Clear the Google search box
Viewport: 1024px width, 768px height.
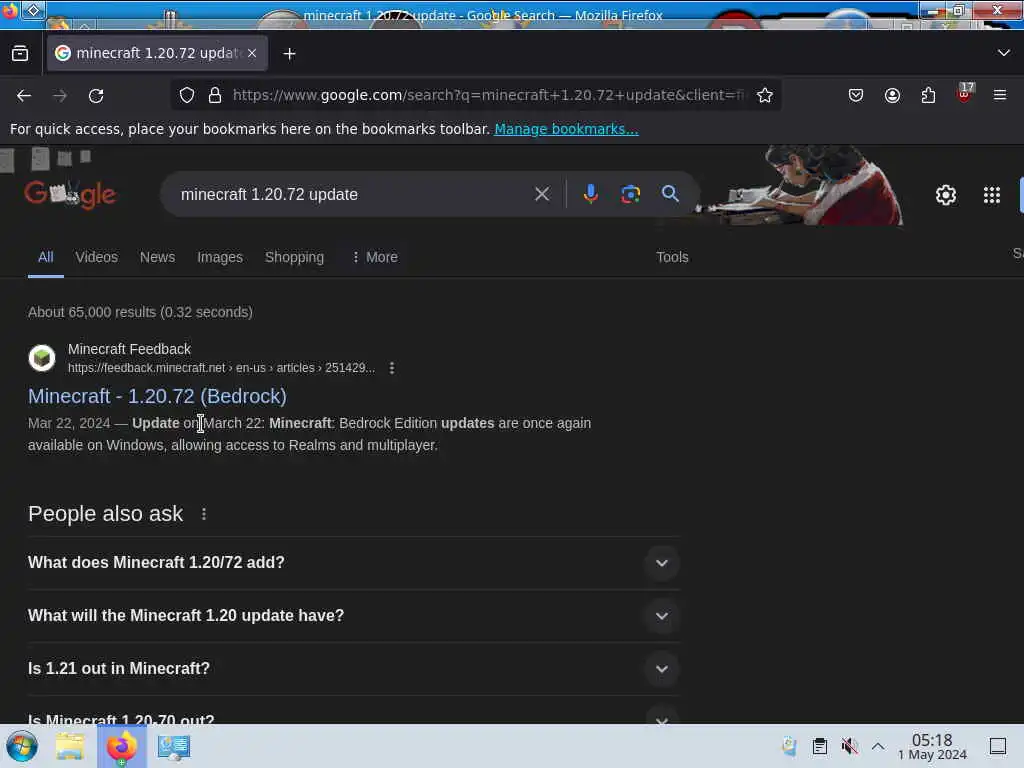point(541,194)
